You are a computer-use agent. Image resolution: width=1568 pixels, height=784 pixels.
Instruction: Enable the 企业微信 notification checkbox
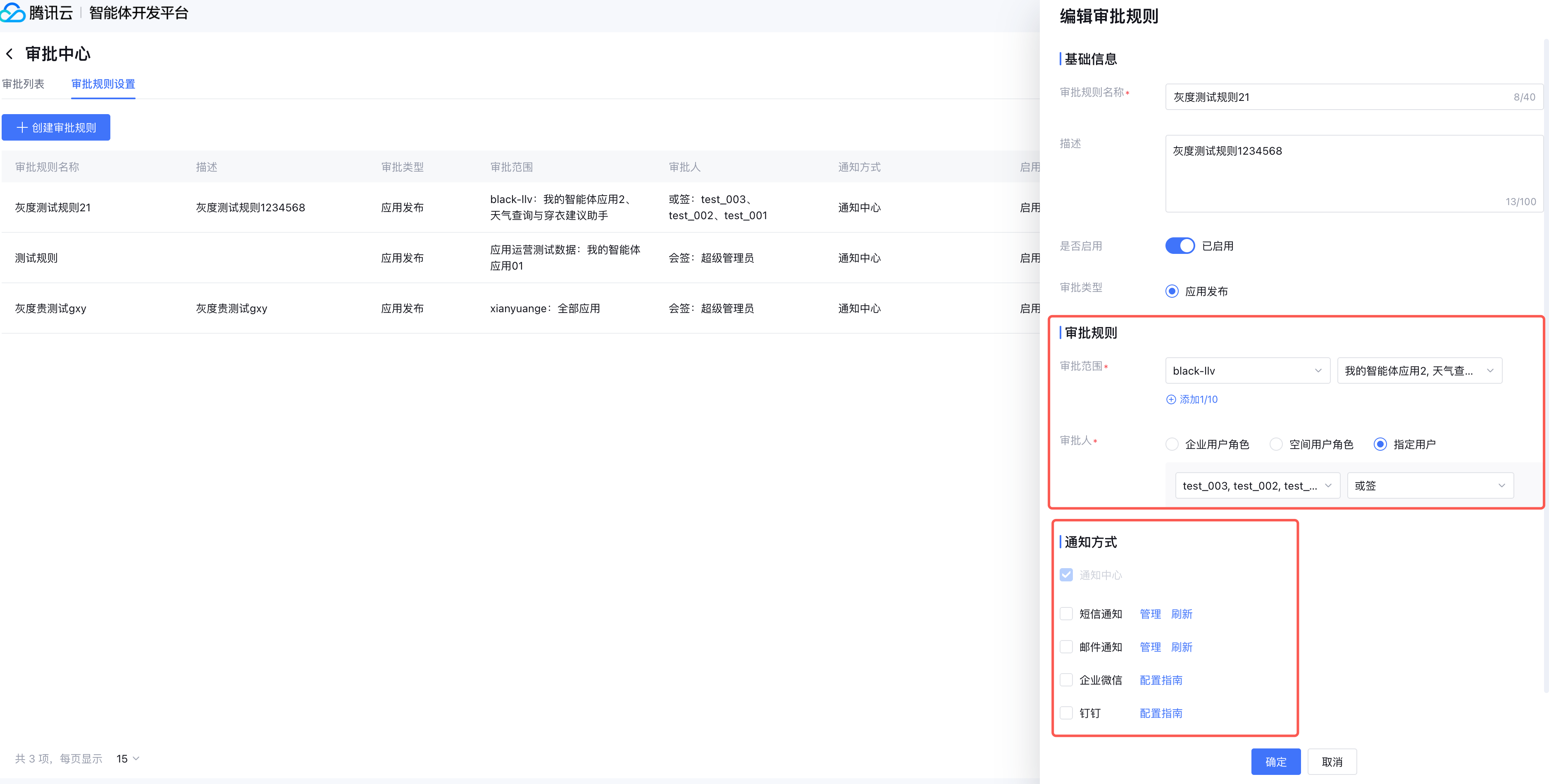click(x=1066, y=680)
